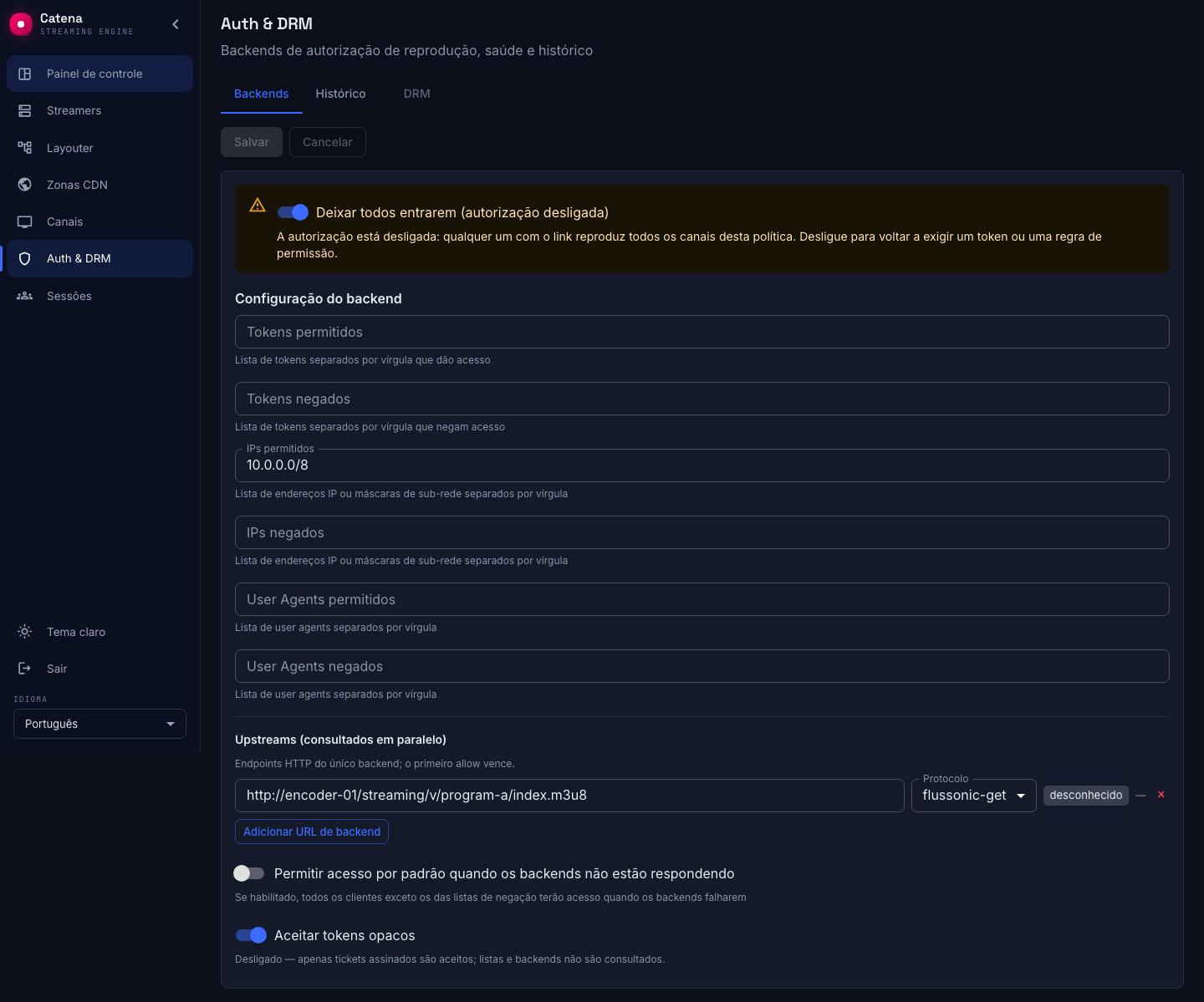Click the Salvar button

click(x=252, y=142)
